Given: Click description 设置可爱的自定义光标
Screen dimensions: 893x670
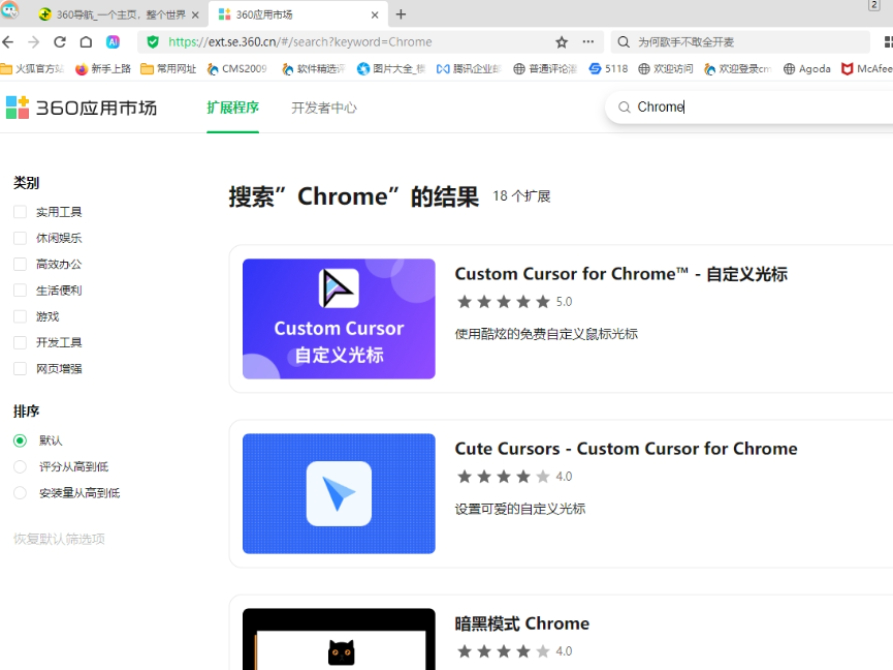Looking at the screenshot, I should point(520,509).
